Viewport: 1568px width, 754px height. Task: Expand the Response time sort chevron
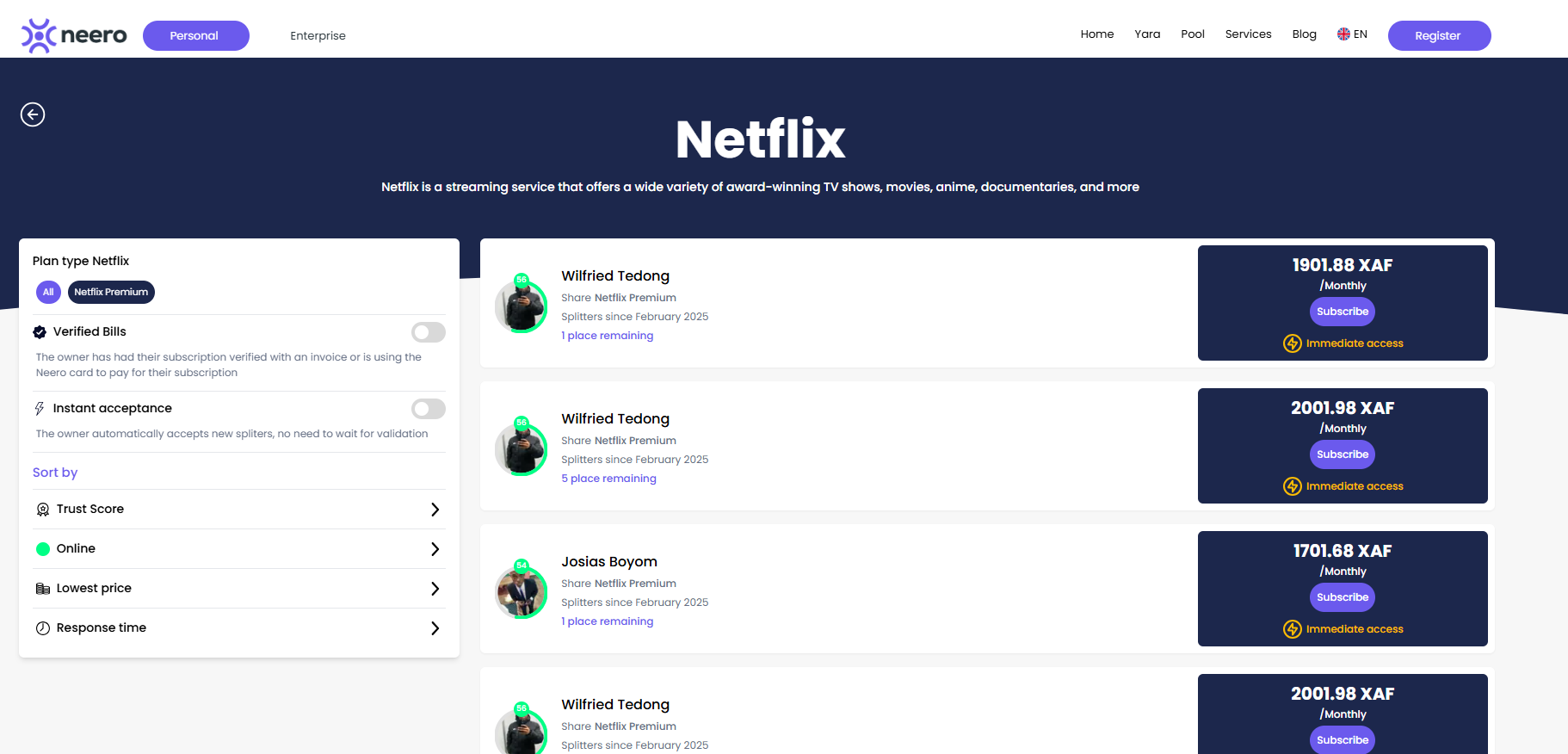pos(435,628)
